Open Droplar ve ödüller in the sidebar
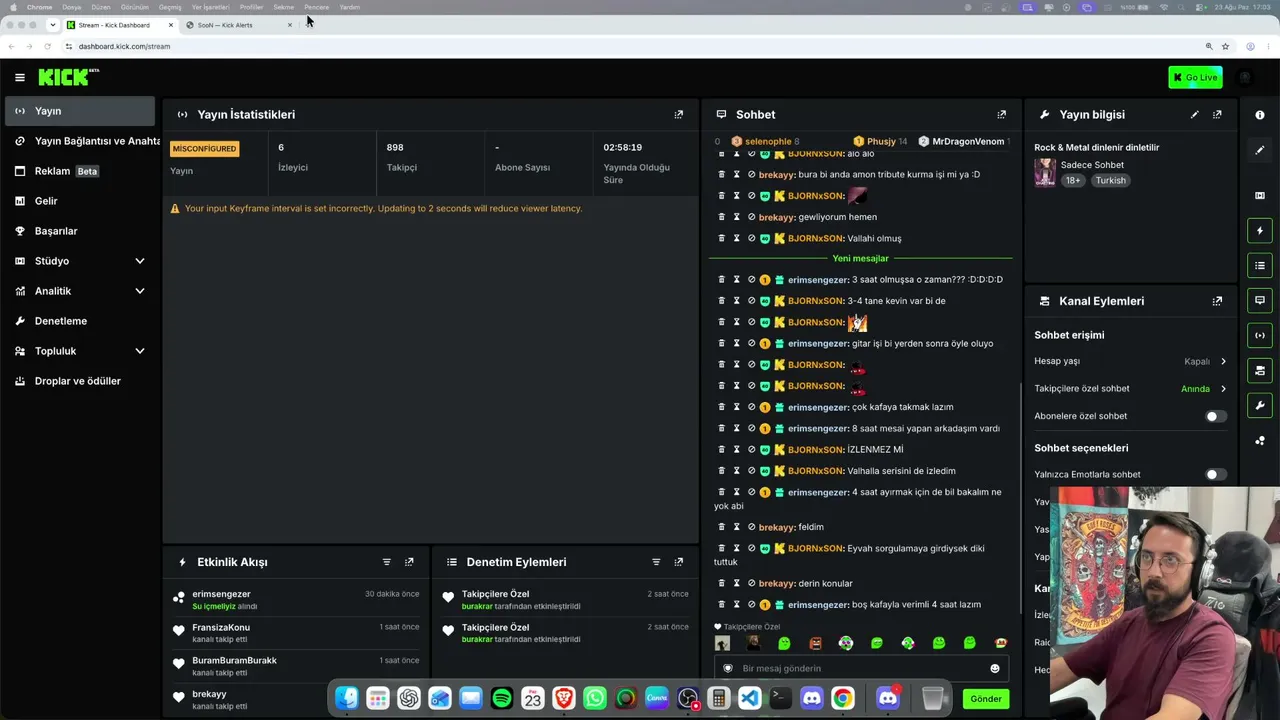Screen dimensions: 1280x720 click(80, 381)
